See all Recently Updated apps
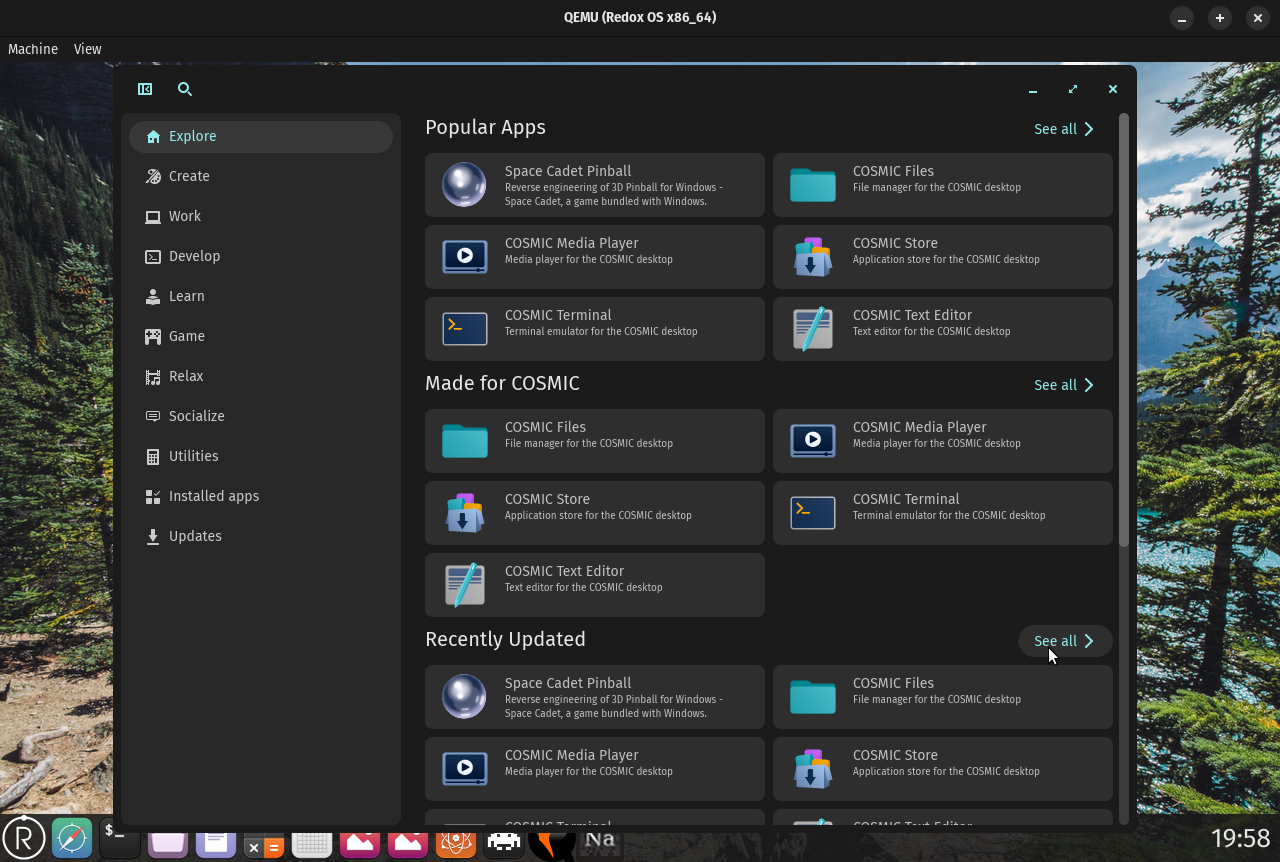Image resolution: width=1280 pixels, height=862 pixels. pos(1065,641)
